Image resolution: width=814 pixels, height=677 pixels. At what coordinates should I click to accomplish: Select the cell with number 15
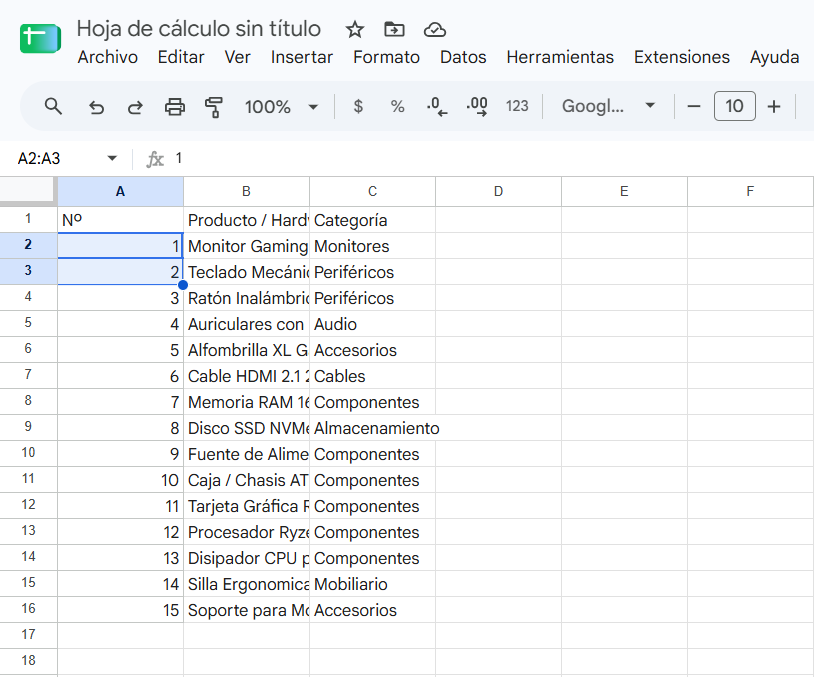[x=120, y=610]
